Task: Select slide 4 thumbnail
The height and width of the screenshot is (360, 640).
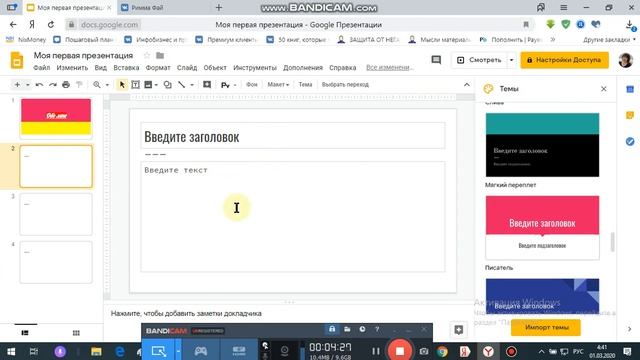Action: (x=56, y=262)
